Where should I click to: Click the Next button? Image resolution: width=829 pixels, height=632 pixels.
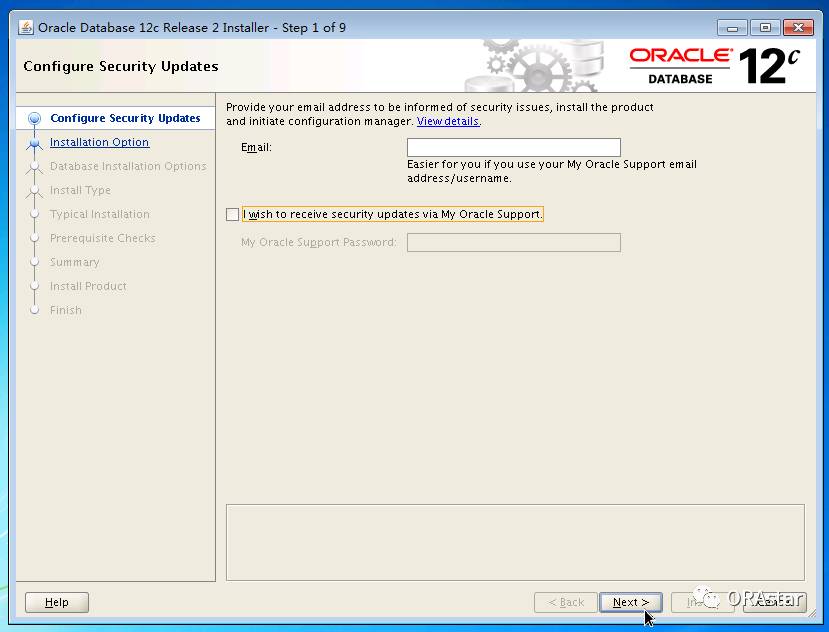[x=630, y=602]
